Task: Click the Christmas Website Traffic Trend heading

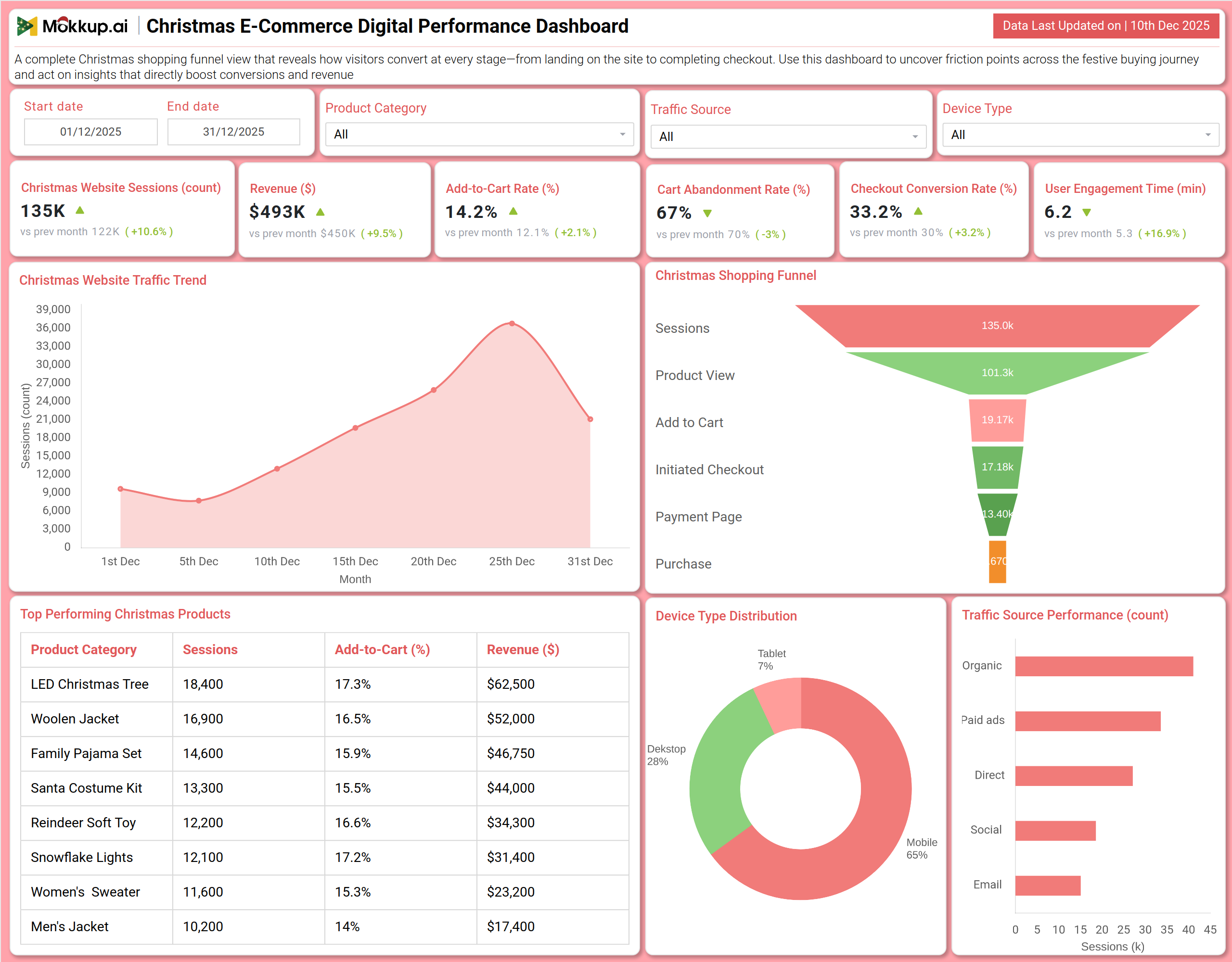Action: pyautogui.click(x=113, y=280)
